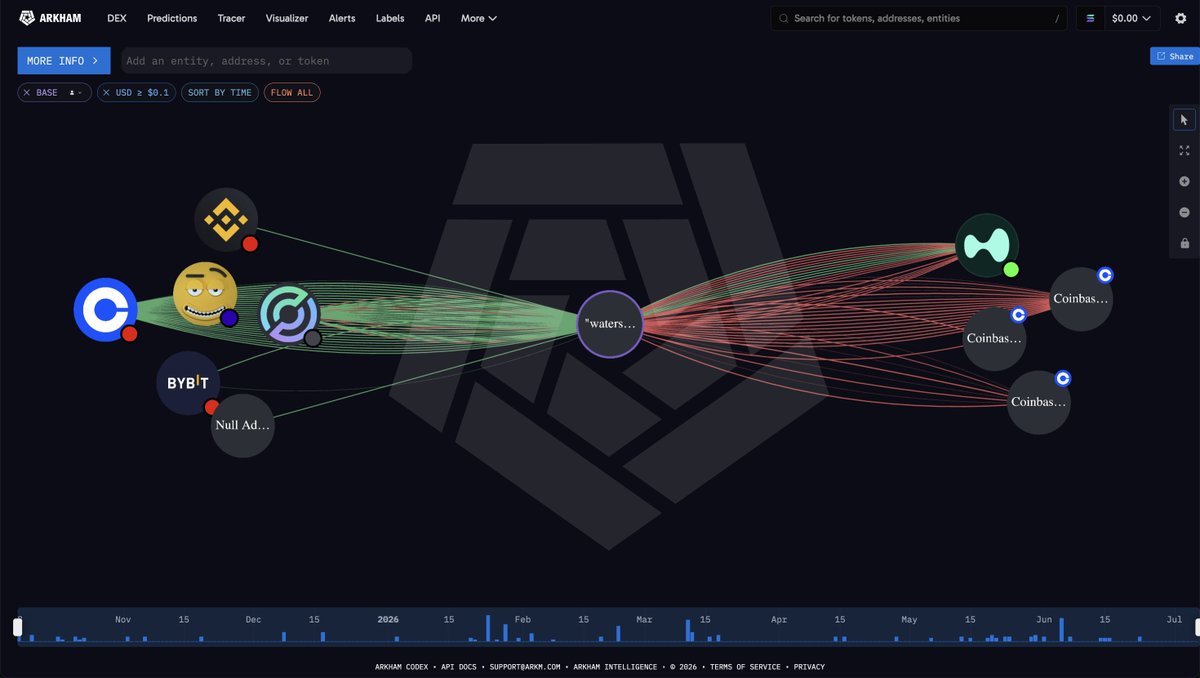Zoom in with the plus icon
Screen dimensions: 1200x678
(x=1184, y=182)
